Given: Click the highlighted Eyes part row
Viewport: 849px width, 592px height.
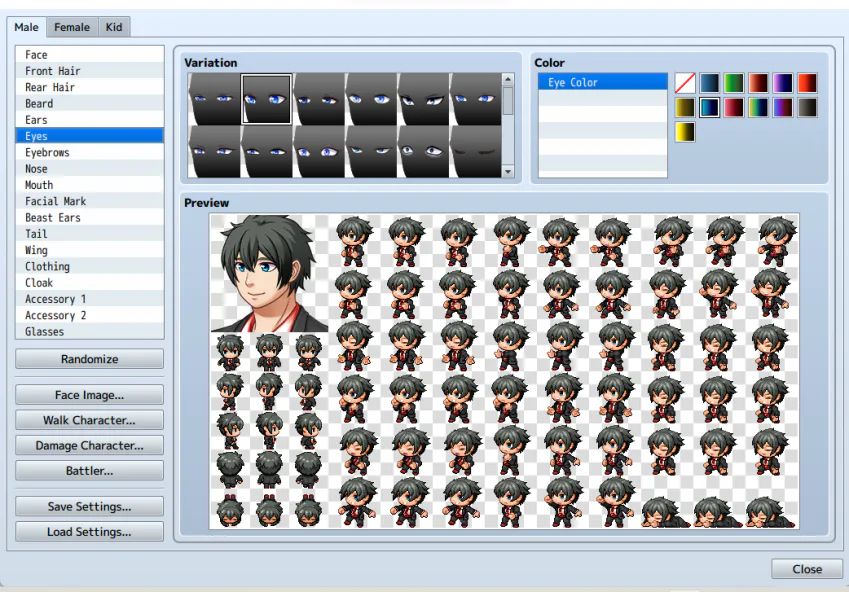Looking at the screenshot, I should click(x=90, y=136).
